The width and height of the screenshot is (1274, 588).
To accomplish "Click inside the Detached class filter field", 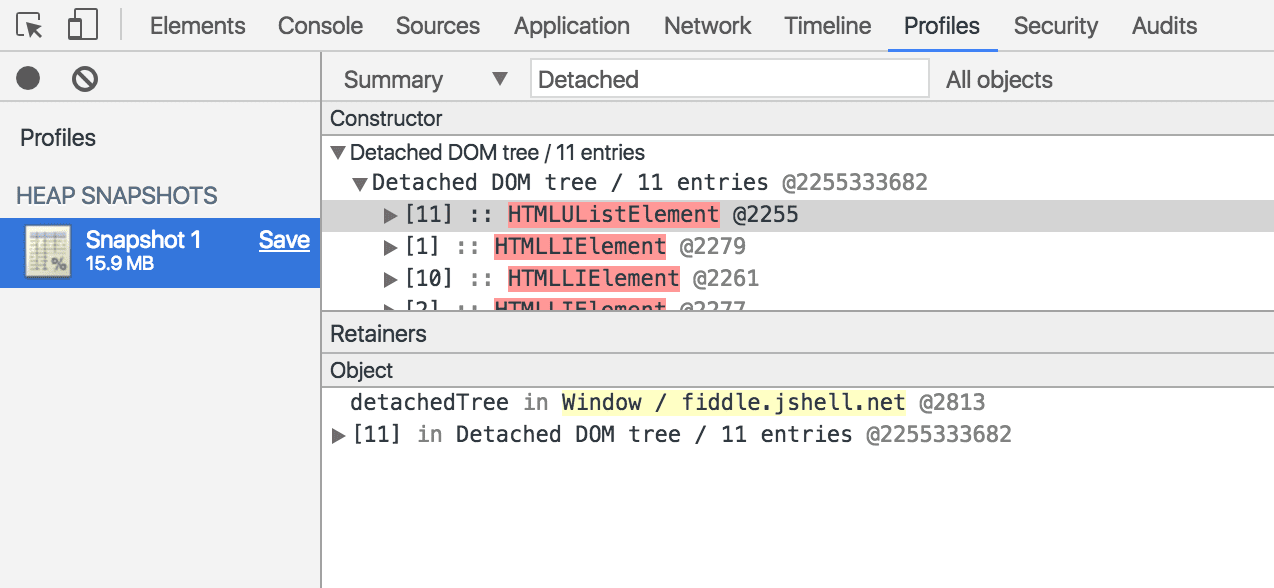I will (730, 79).
